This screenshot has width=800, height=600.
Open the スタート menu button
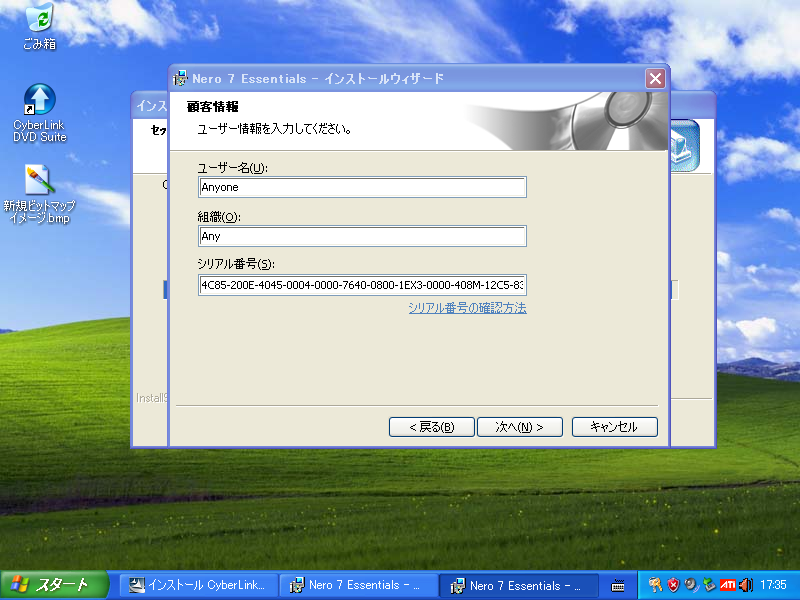[x=54, y=585]
